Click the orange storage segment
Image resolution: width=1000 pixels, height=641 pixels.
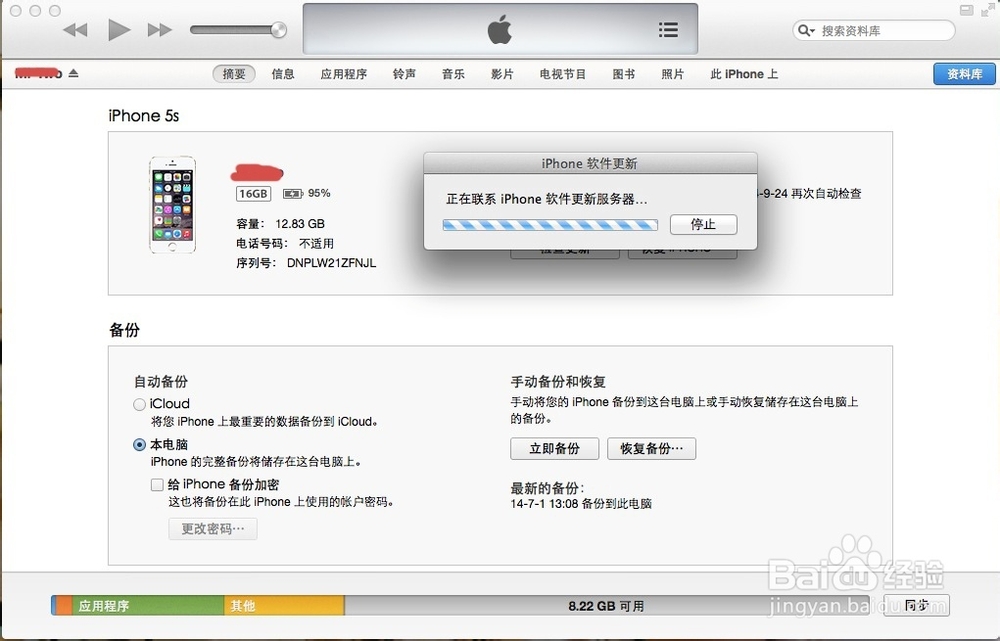[x=63, y=605]
